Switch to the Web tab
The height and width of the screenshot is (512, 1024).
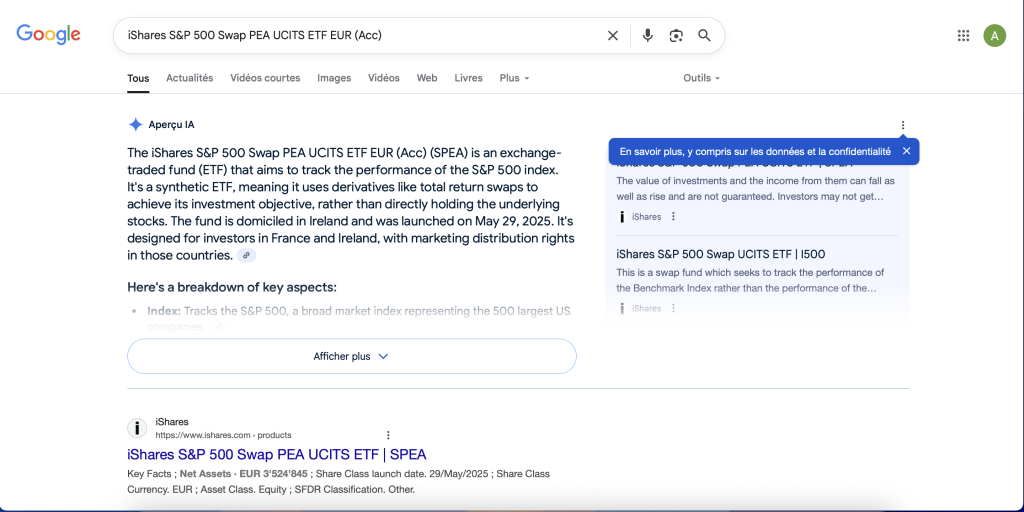pos(427,78)
